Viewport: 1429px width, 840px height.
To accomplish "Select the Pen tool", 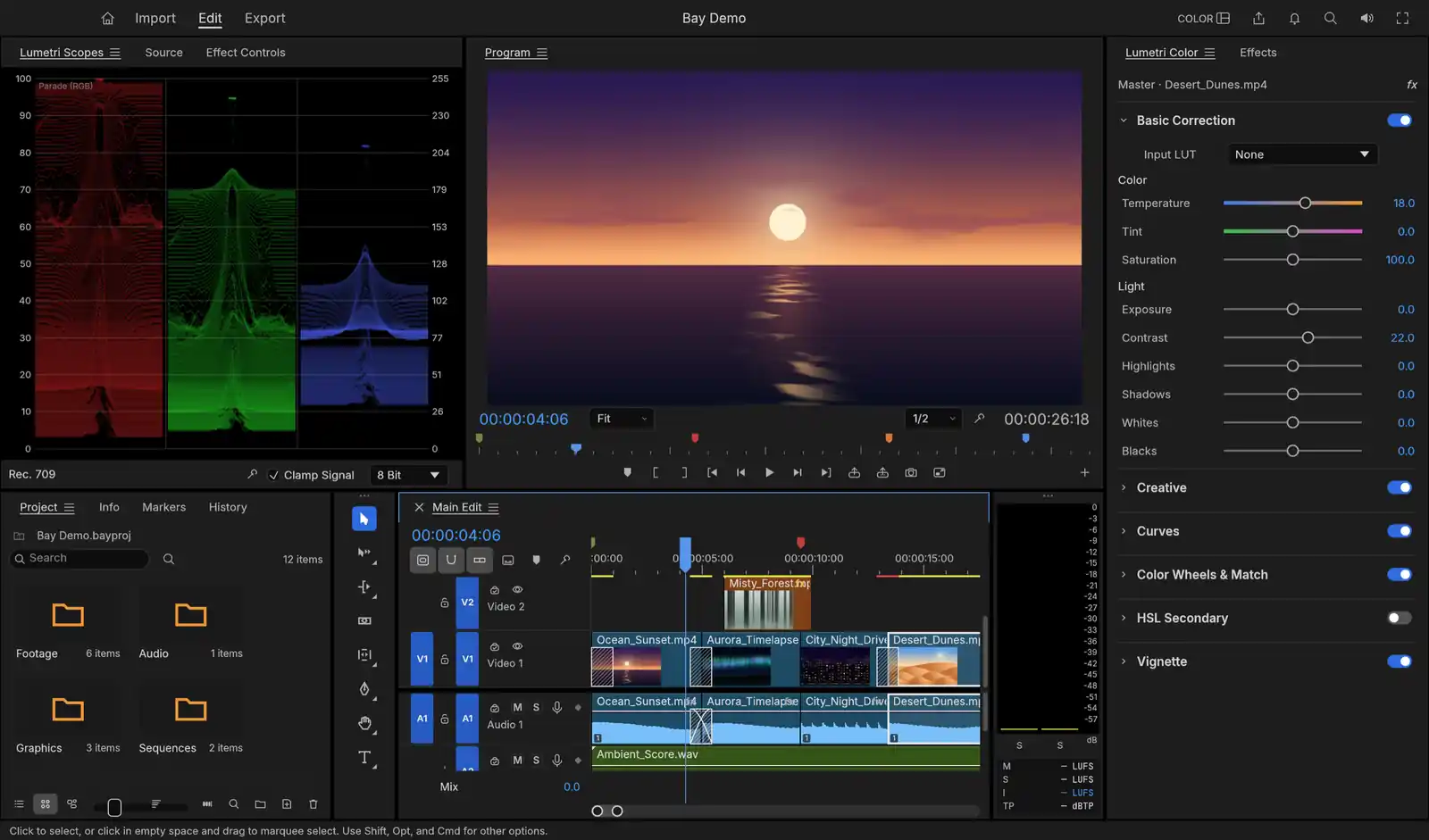I will [x=364, y=688].
